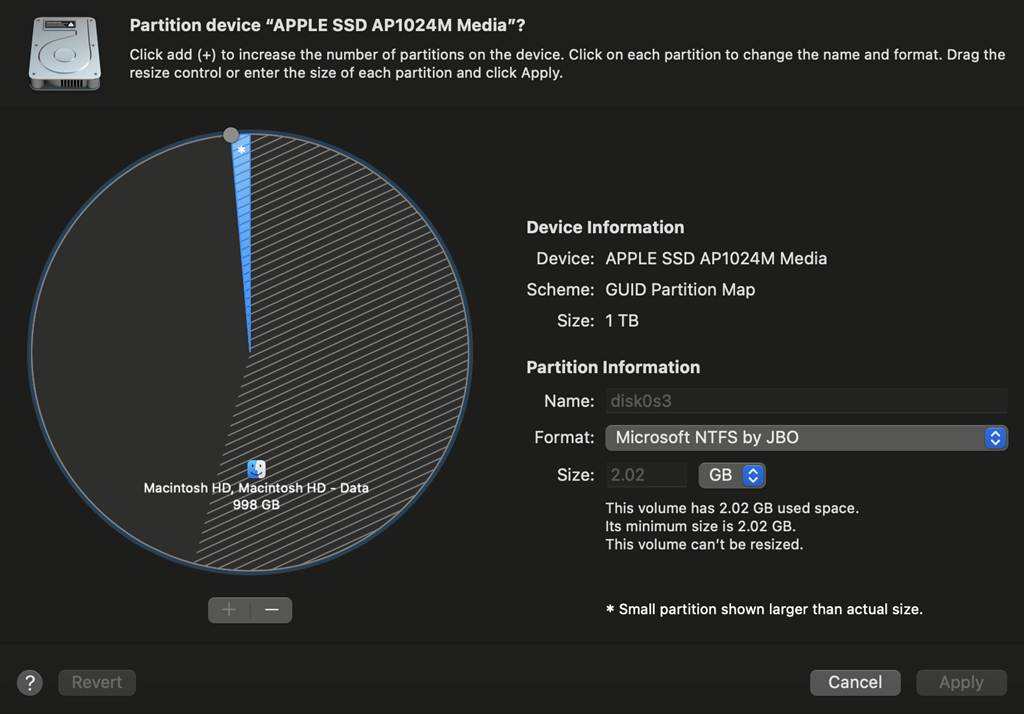Open the GB size unit dropdown
Viewport: 1024px width, 714px height.
(731, 474)
